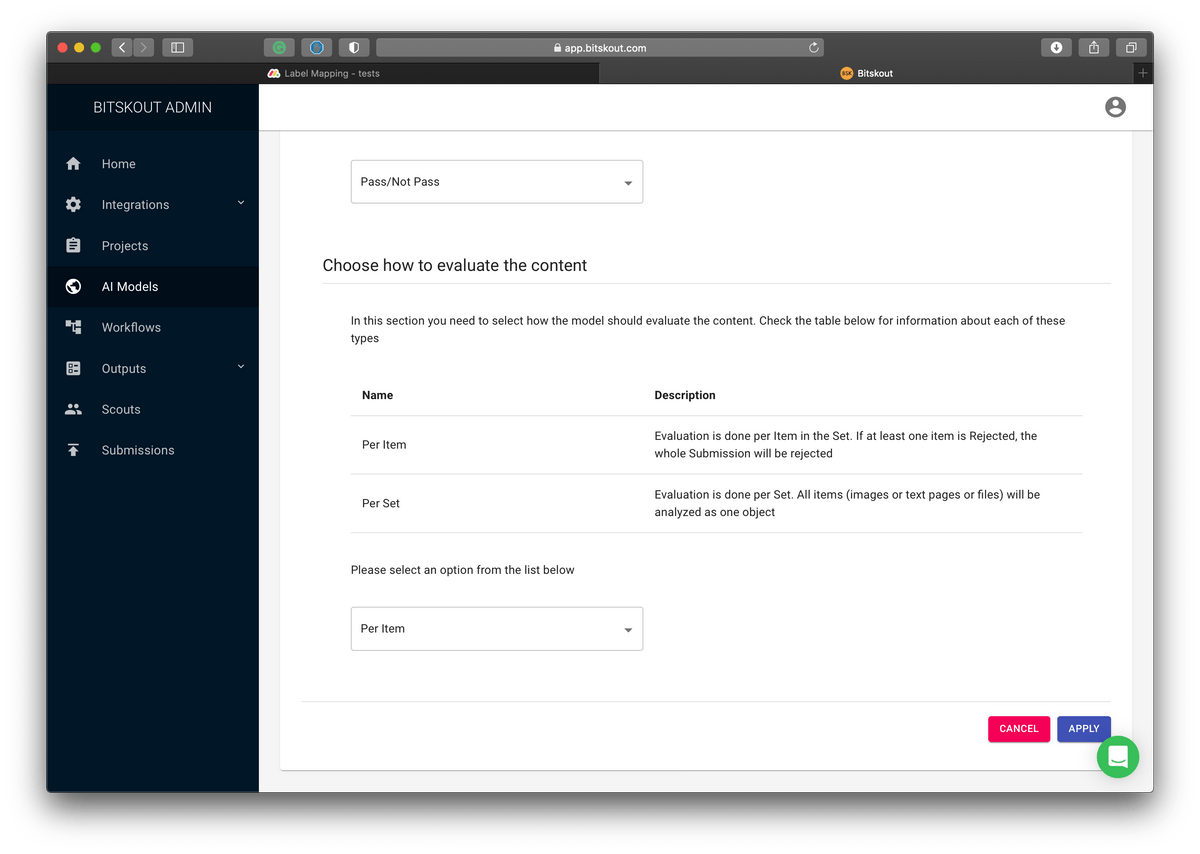Click the blue globe extension icon

pos(317,47)
